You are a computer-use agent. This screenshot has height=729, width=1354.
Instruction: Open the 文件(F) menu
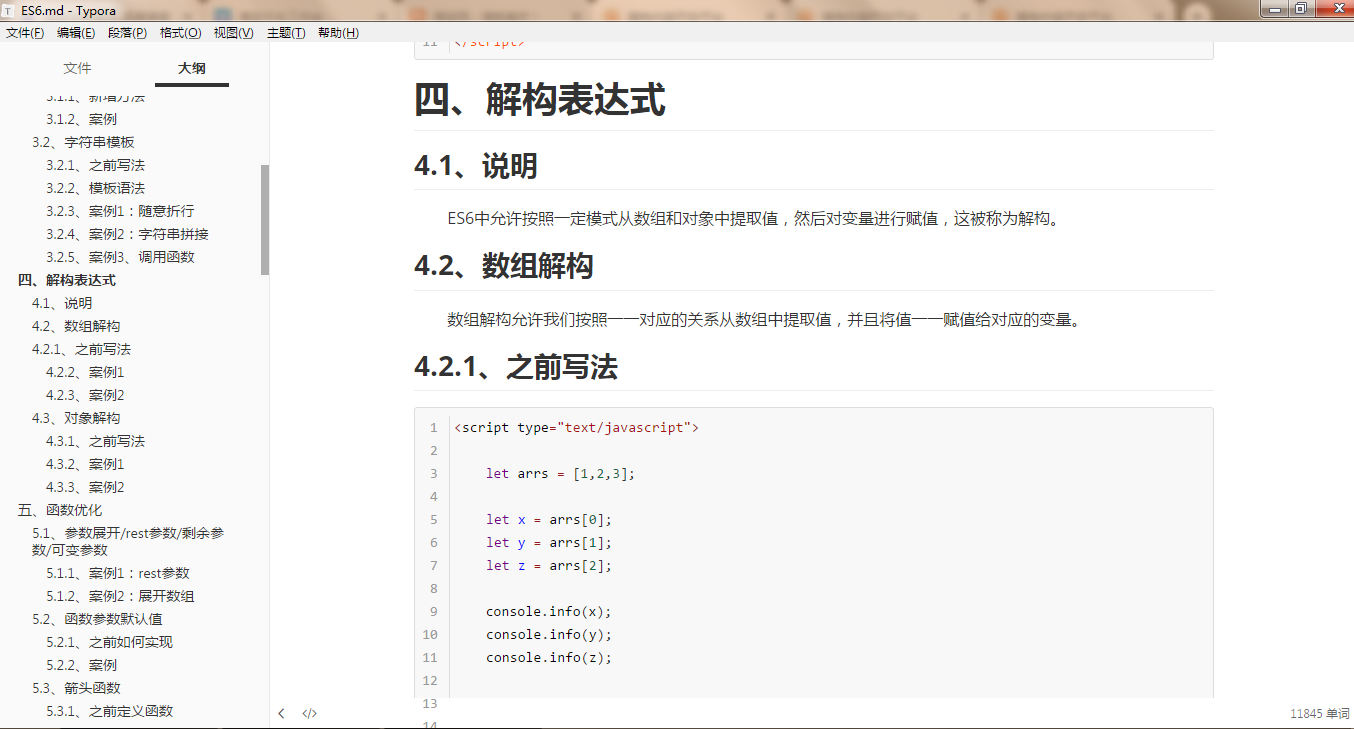(x=25, y=33)
